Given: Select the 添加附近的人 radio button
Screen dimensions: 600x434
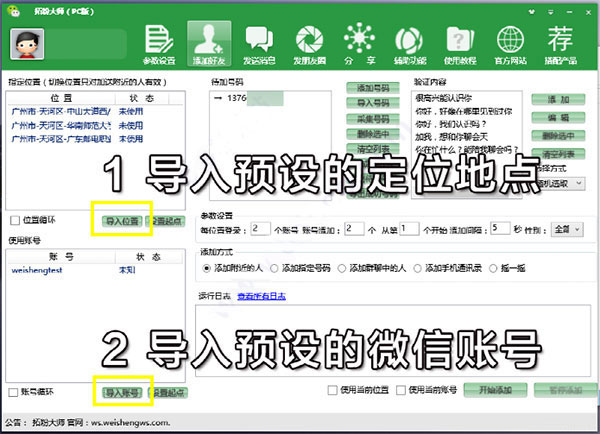Looking at the screenshot, I should (x=206, y=268).
